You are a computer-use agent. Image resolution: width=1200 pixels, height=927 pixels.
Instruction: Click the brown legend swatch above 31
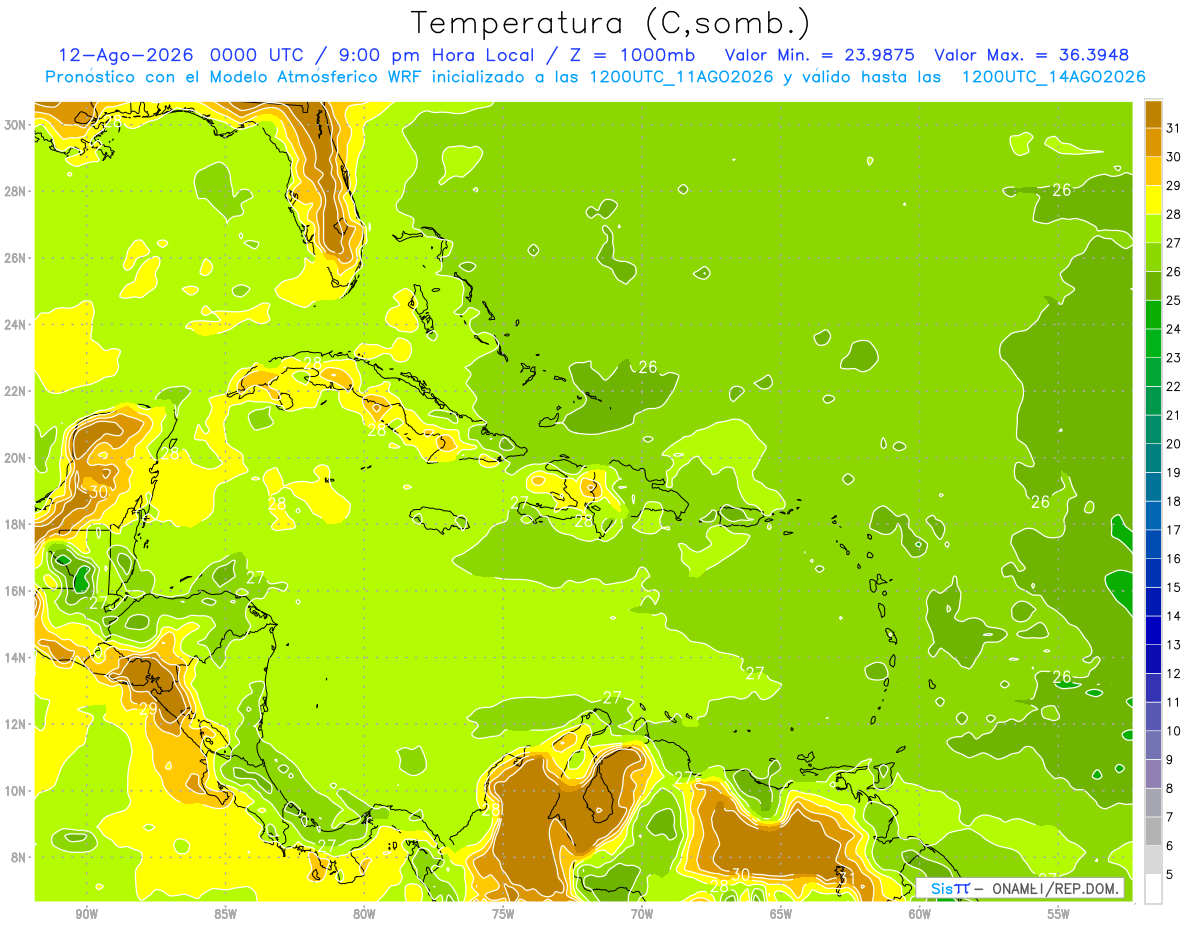coord(1153,114)
